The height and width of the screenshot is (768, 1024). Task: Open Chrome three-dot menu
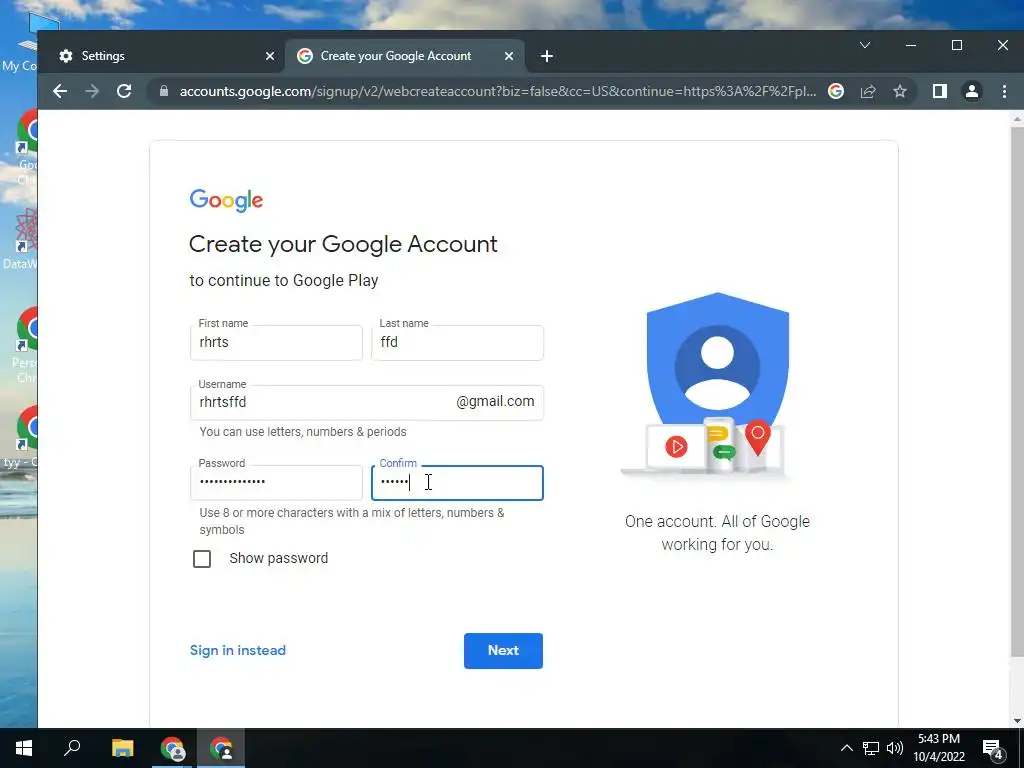1004,91
